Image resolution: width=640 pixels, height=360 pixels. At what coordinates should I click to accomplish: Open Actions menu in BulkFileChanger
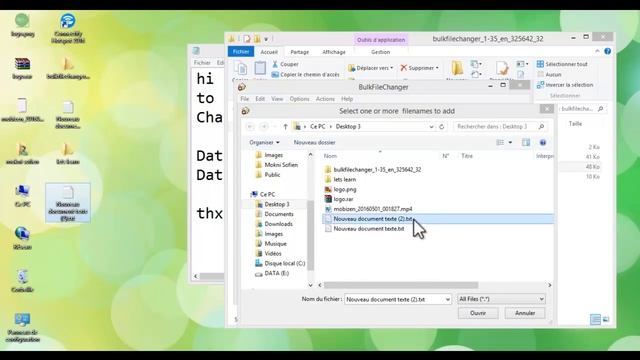click(325, 99)
